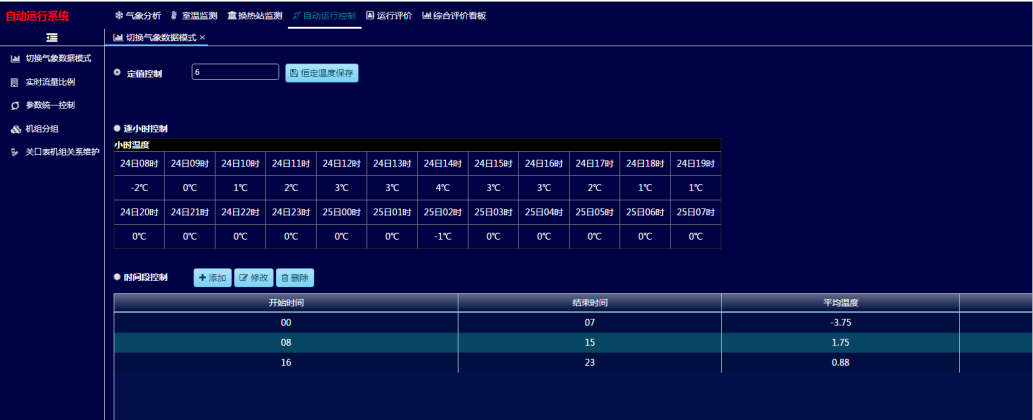The width and height of the screenshot is (1033, 420).
Task: Open the 综合评价看板 top menu
Action: coord(453,16)
